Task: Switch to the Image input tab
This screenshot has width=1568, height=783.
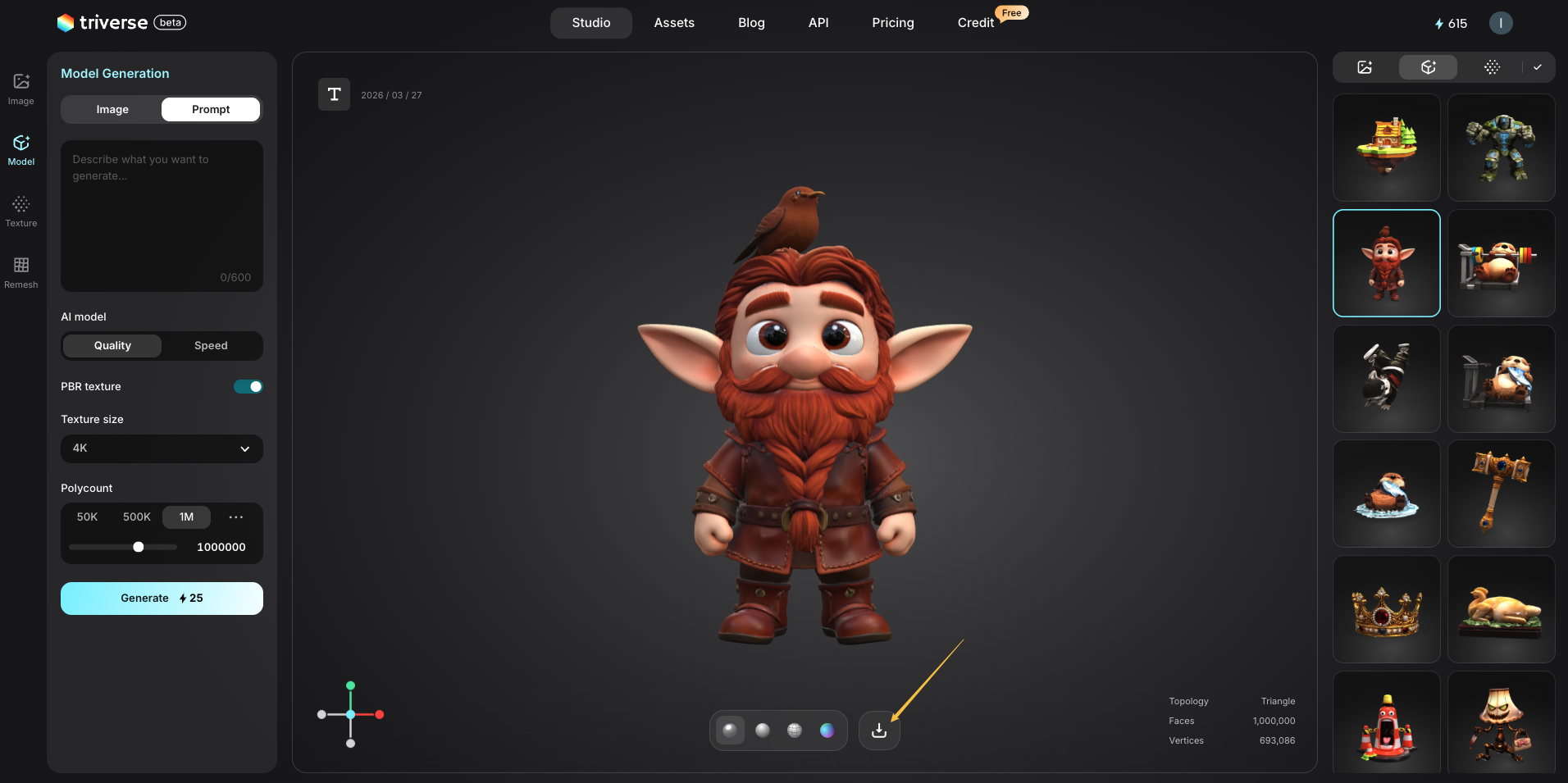Action: 112,110
